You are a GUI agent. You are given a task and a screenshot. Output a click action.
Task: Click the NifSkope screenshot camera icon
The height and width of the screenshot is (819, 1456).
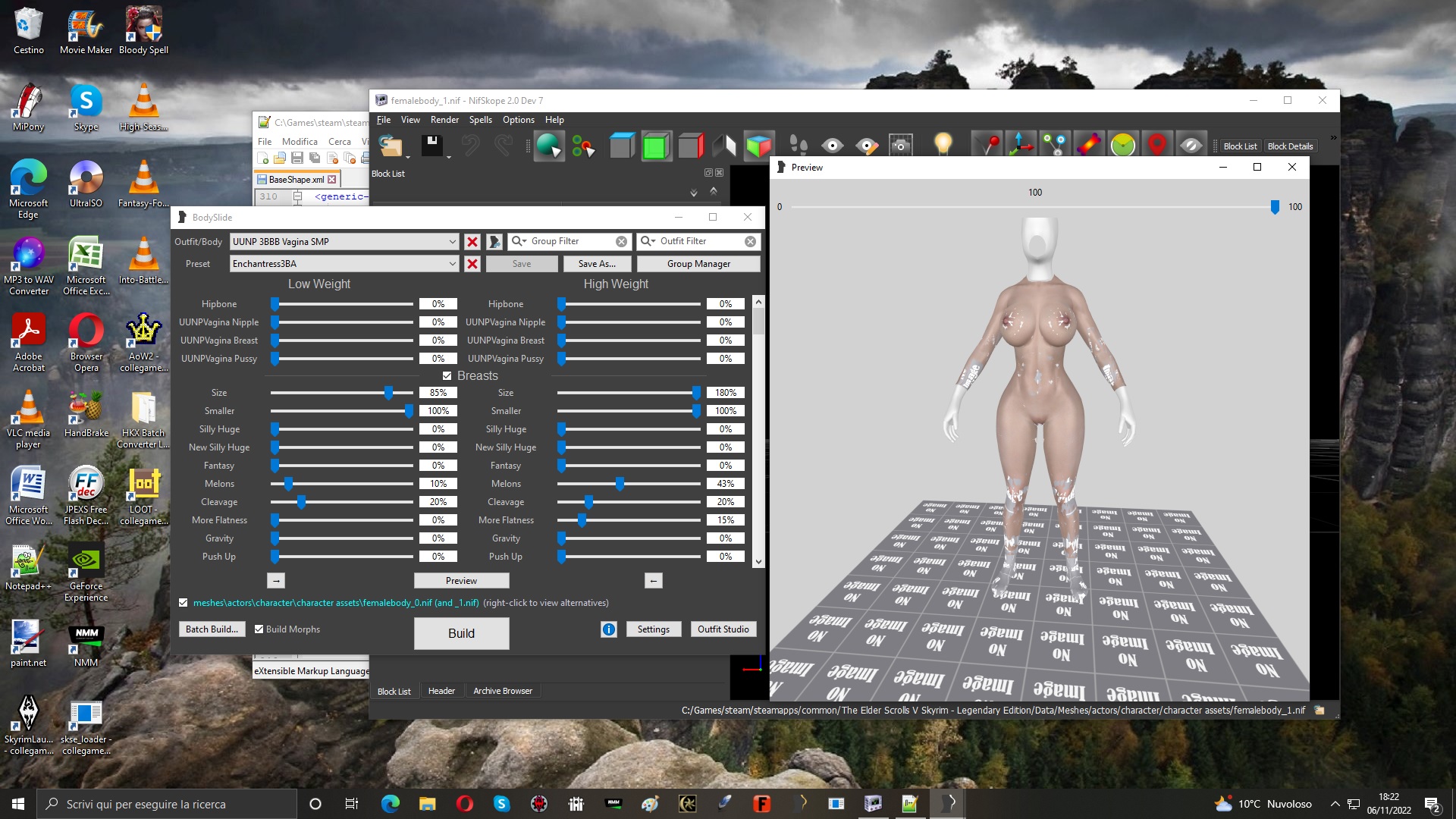pyautogui.click(x=900, y=146)
